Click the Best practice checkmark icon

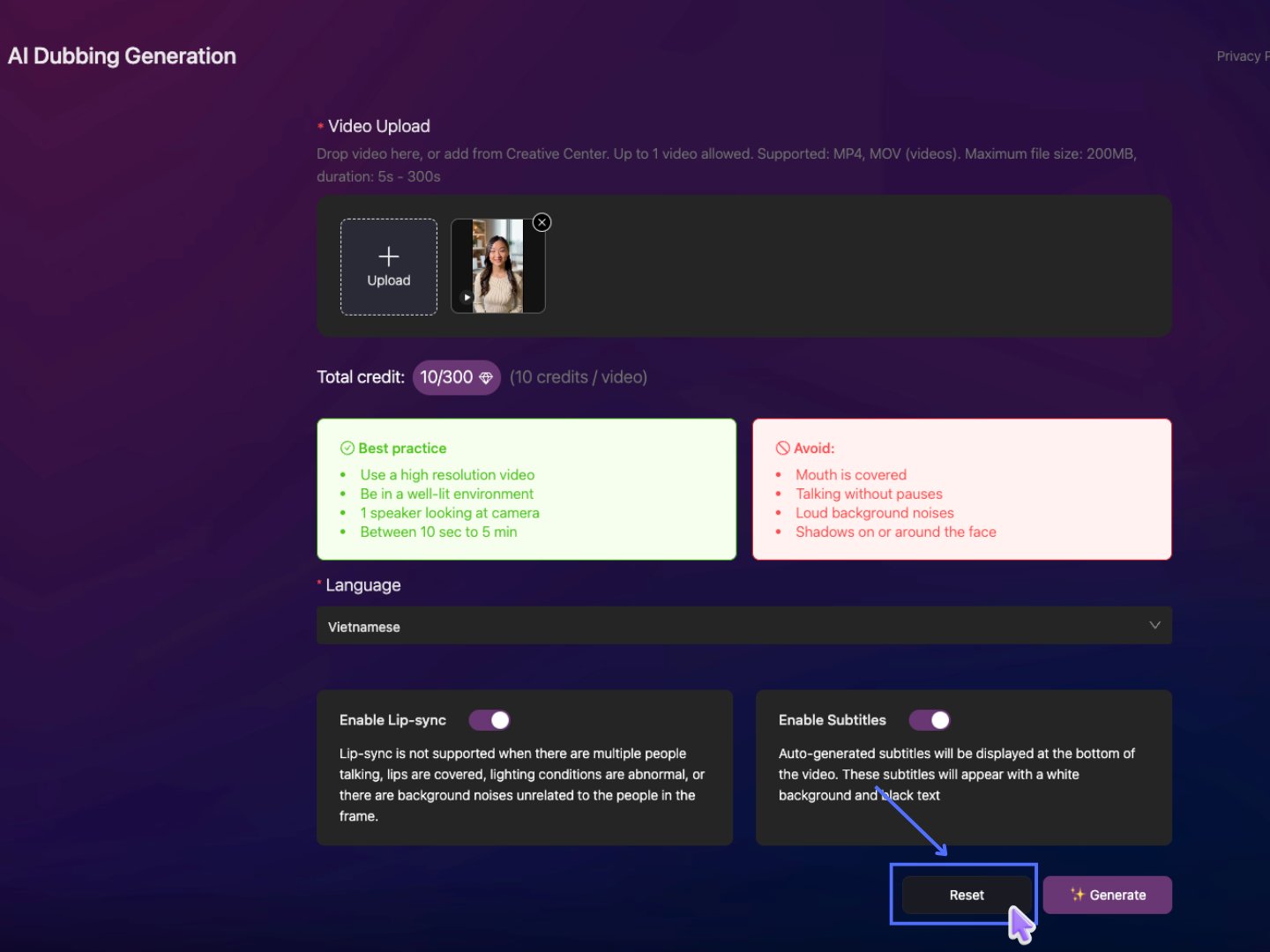[347, 448]
